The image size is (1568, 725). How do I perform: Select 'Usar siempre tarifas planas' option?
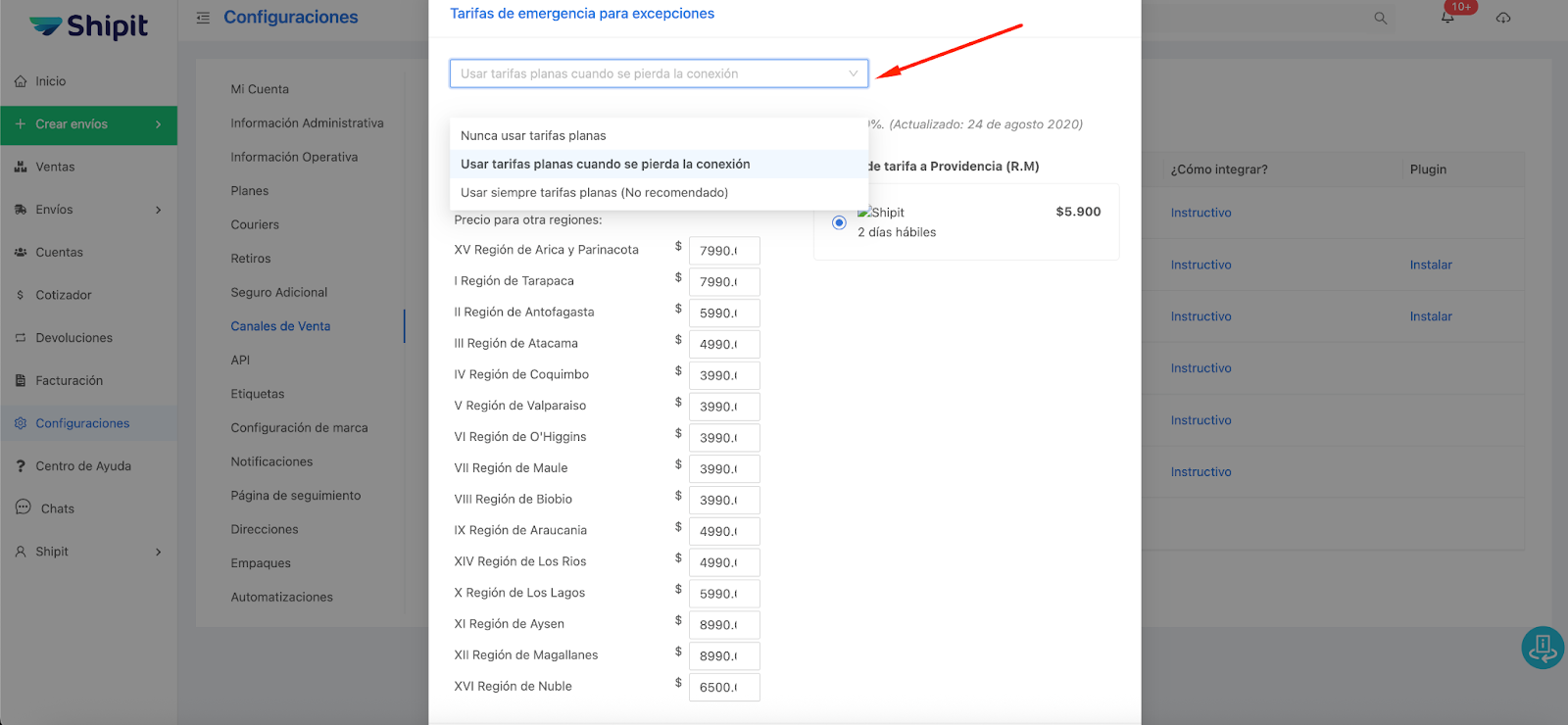pos(594,193)
